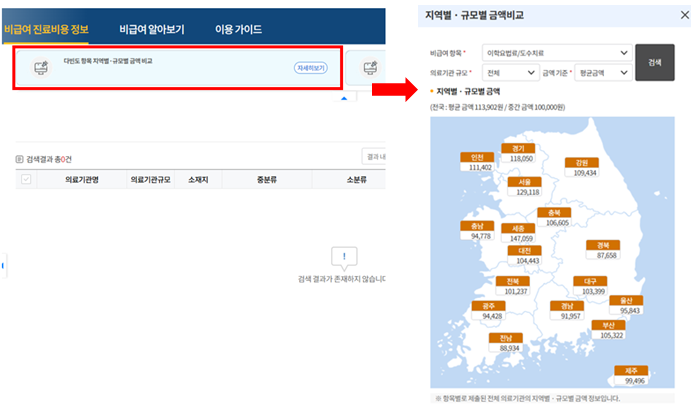Viewport: 691px width, 407px height.
Task: Toggle the select-all checkbox in table header
Action: [26, 179]
